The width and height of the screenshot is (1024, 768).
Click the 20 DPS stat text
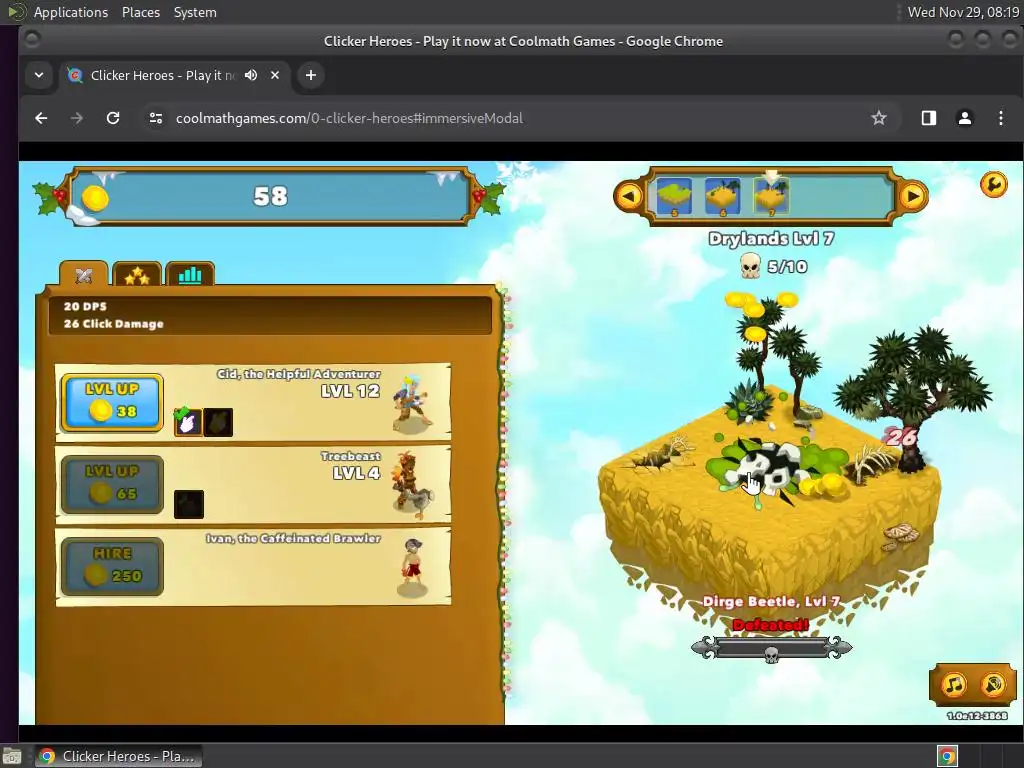pos(85,306)
